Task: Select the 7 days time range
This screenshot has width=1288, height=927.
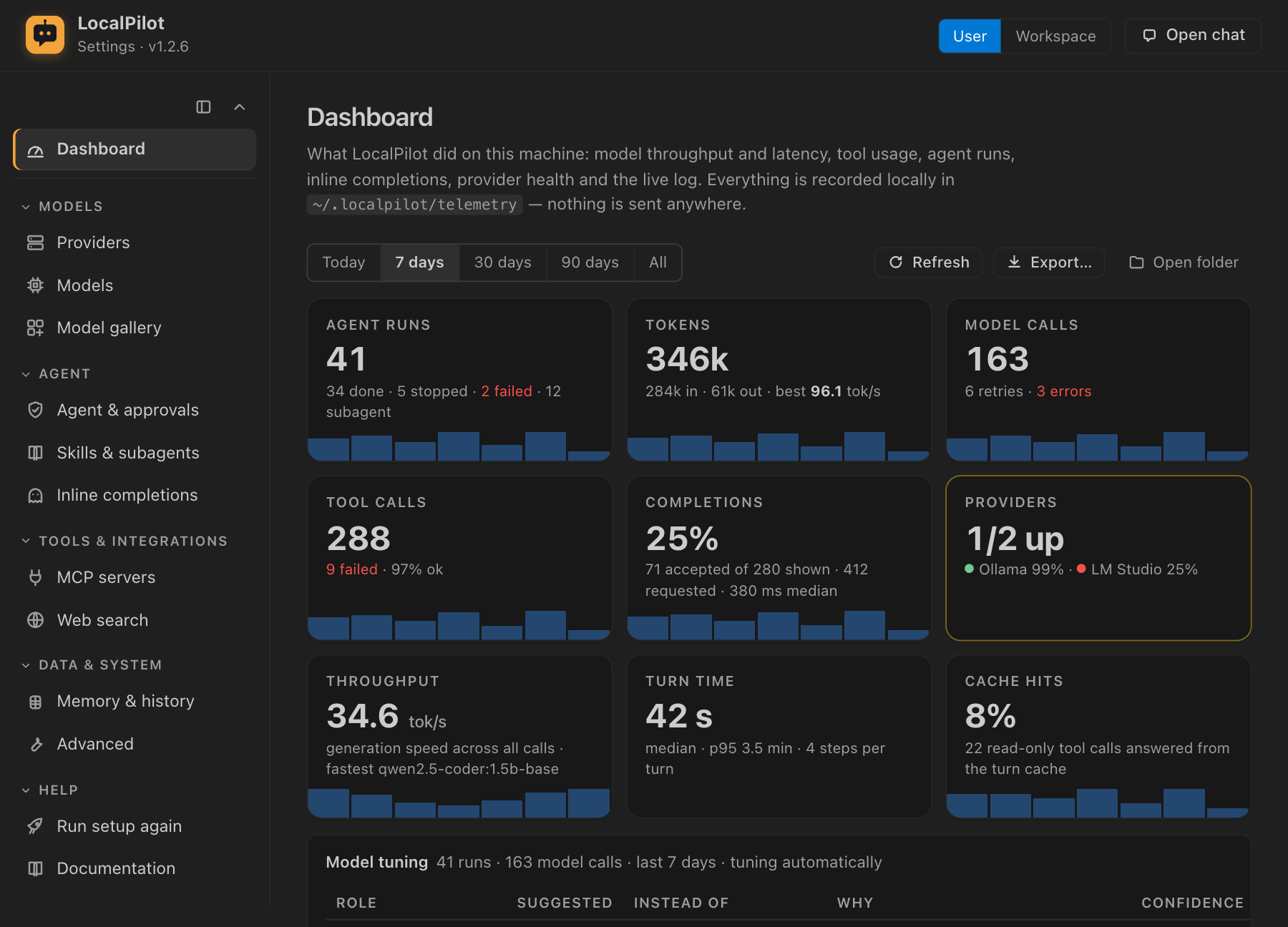Action: [419, 263]
